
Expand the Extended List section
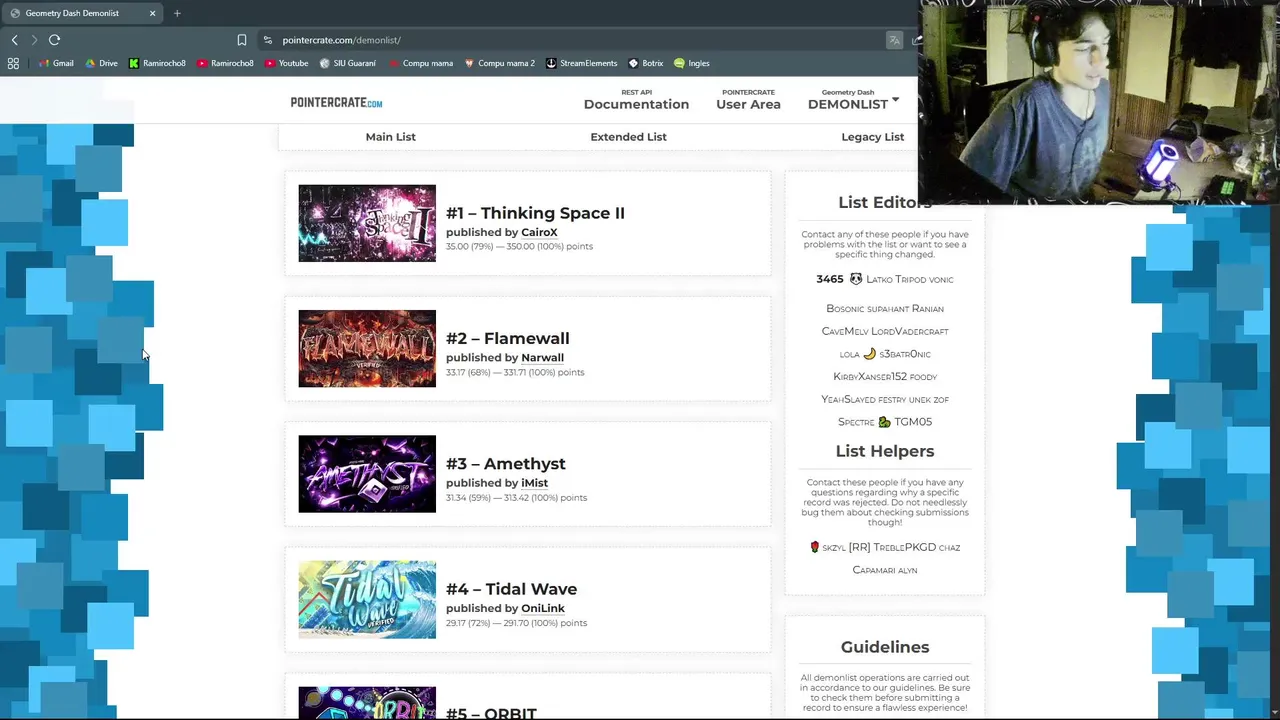pos(628,137)
